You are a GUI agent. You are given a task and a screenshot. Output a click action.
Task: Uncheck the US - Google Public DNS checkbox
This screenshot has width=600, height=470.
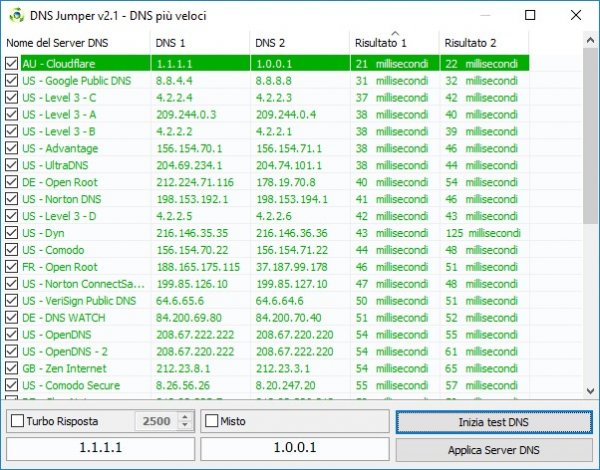[x=11, y=80]
